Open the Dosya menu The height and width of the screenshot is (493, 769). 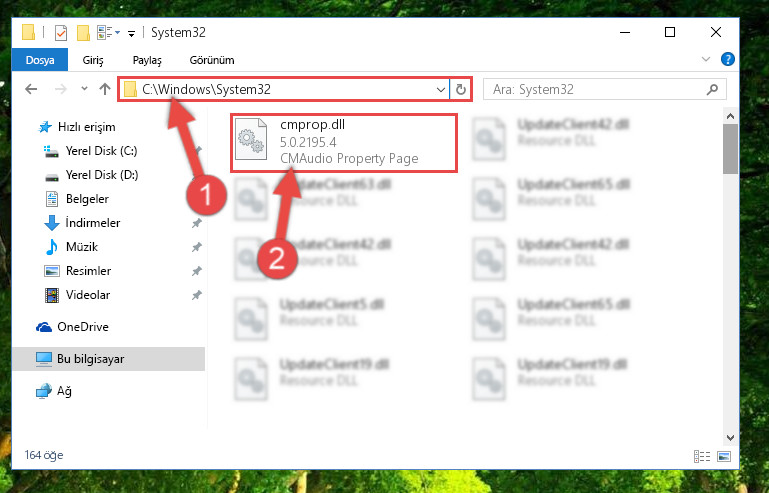click(x=40, y=60)
